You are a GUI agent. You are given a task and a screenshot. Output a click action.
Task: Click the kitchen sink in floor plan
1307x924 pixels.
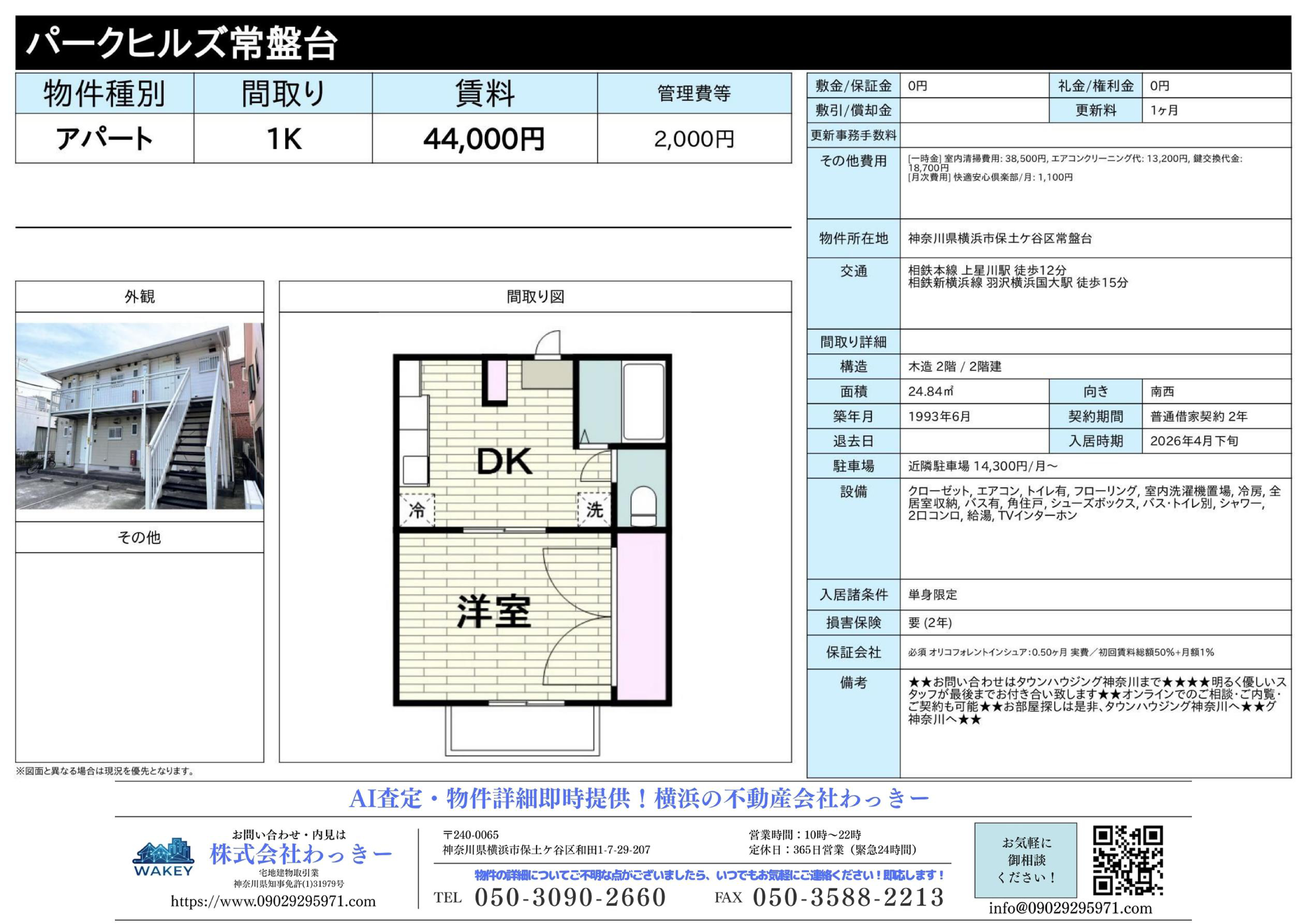pos(416,470)
